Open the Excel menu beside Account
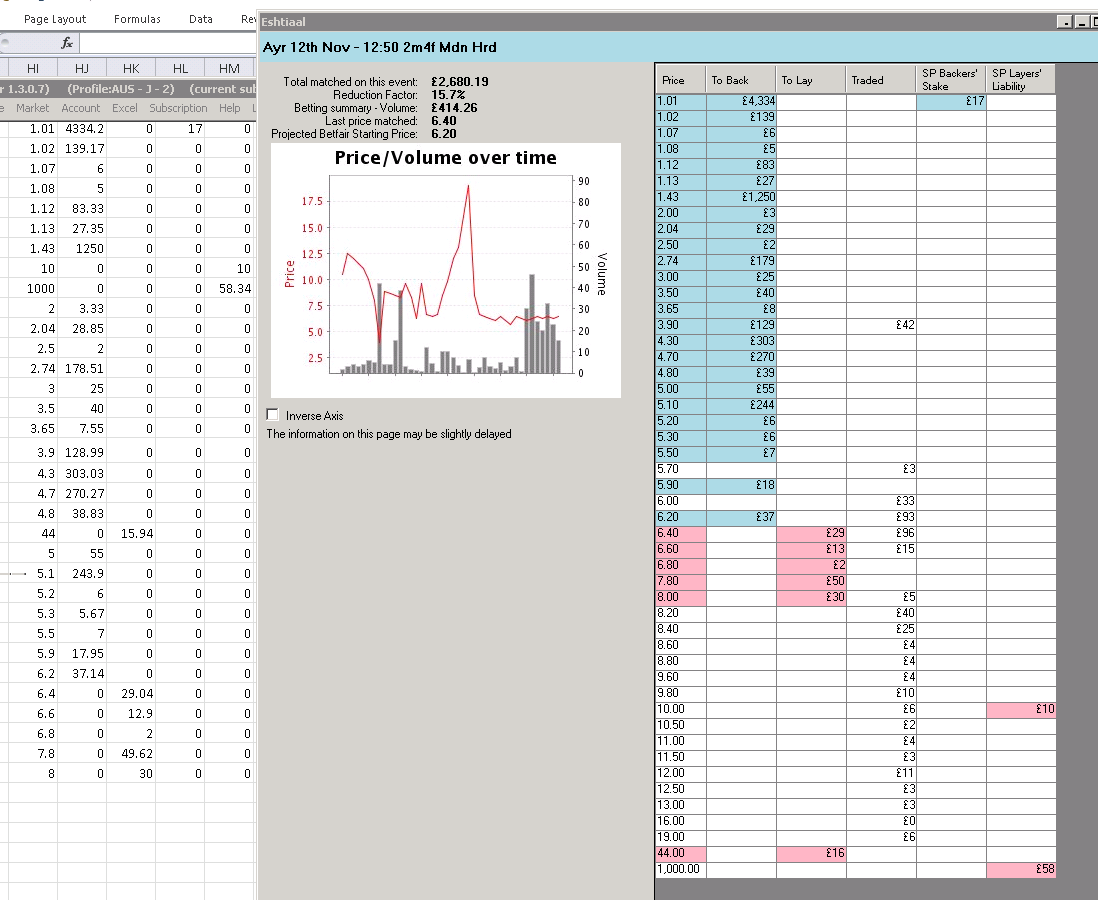The image size is (1098, 900). (125, 108)
